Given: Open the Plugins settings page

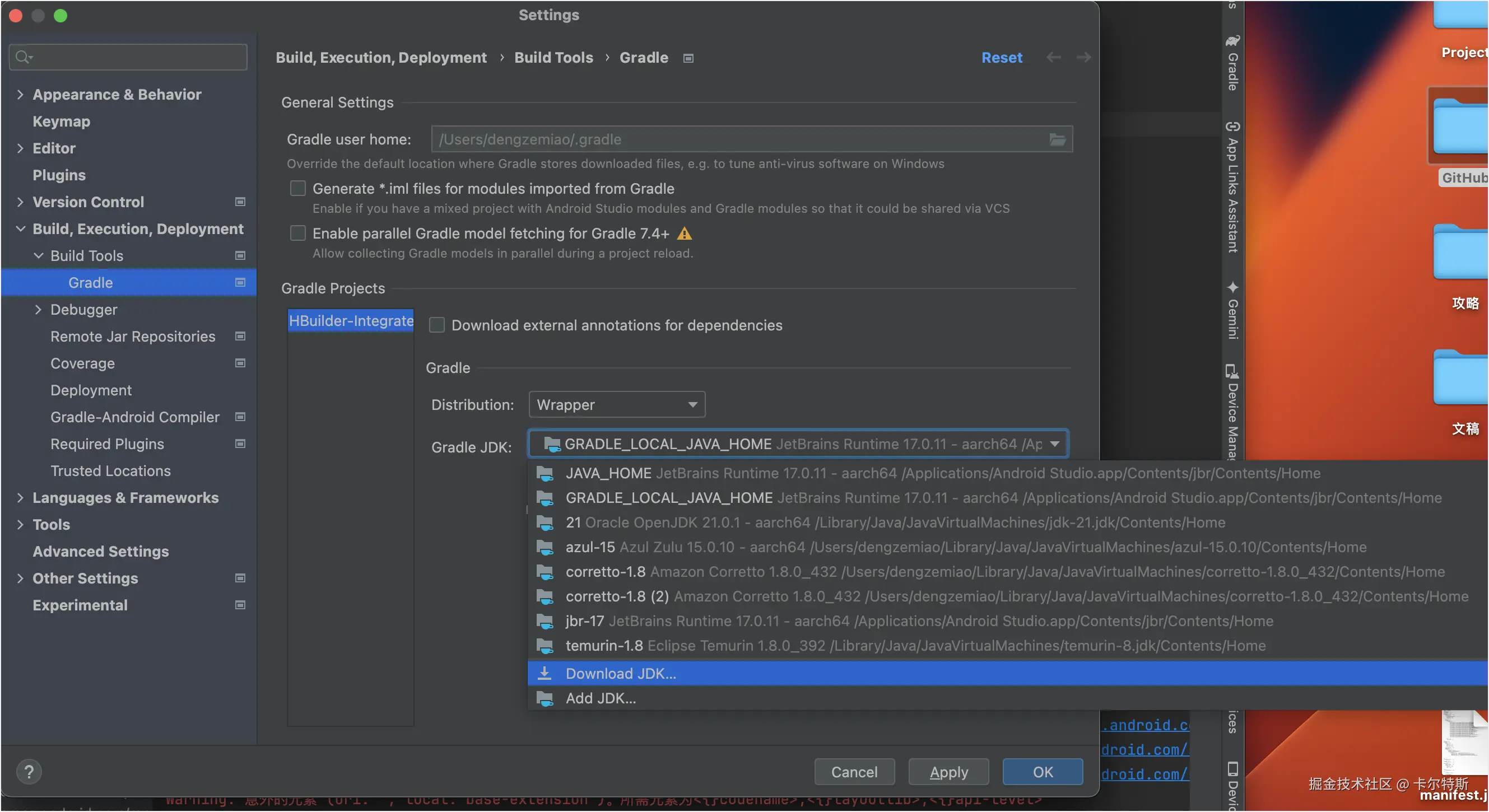Looking at the screenshot, I should coord(59,175).
